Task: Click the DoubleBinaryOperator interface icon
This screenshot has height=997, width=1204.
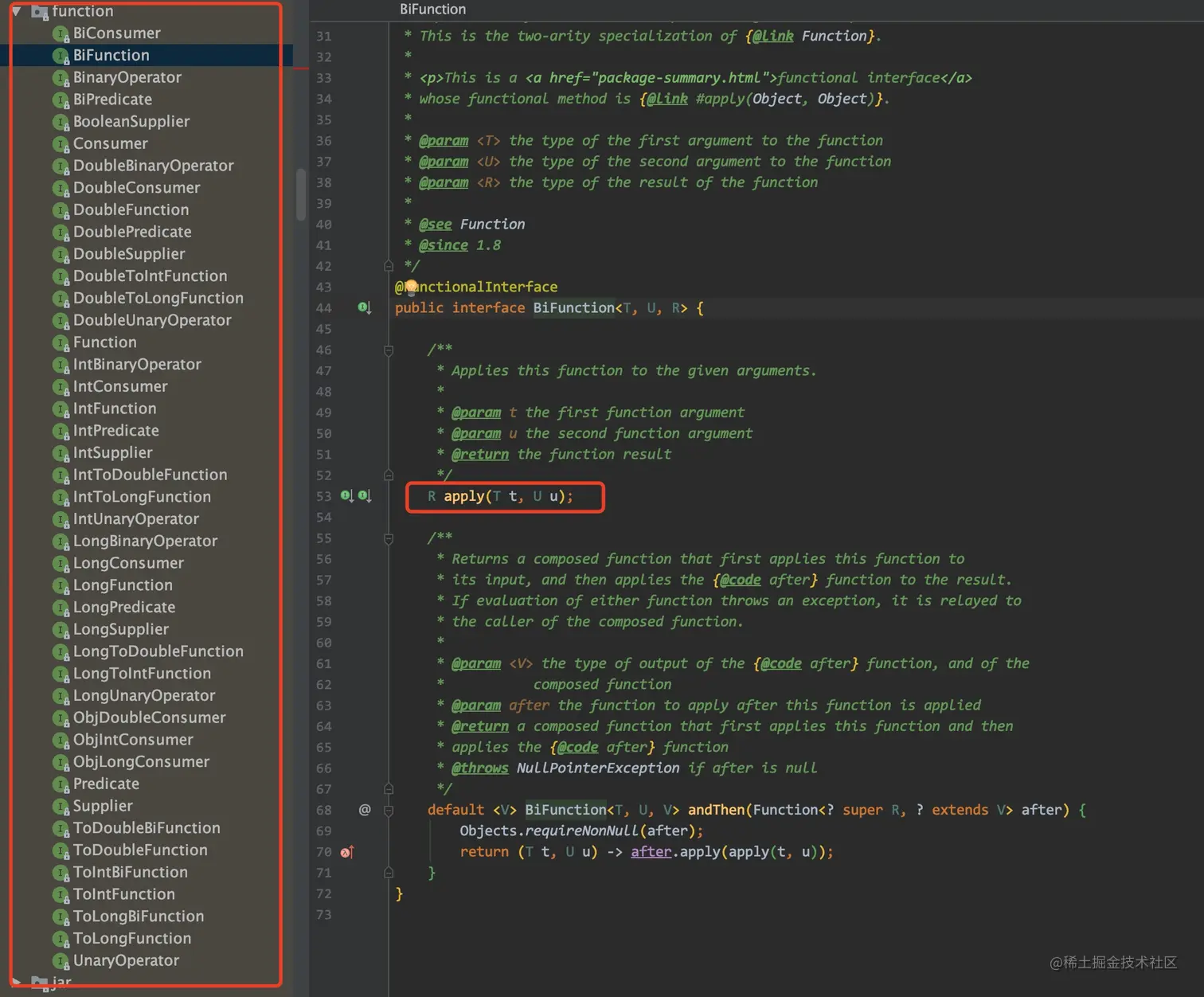Action: pos(61,166)
